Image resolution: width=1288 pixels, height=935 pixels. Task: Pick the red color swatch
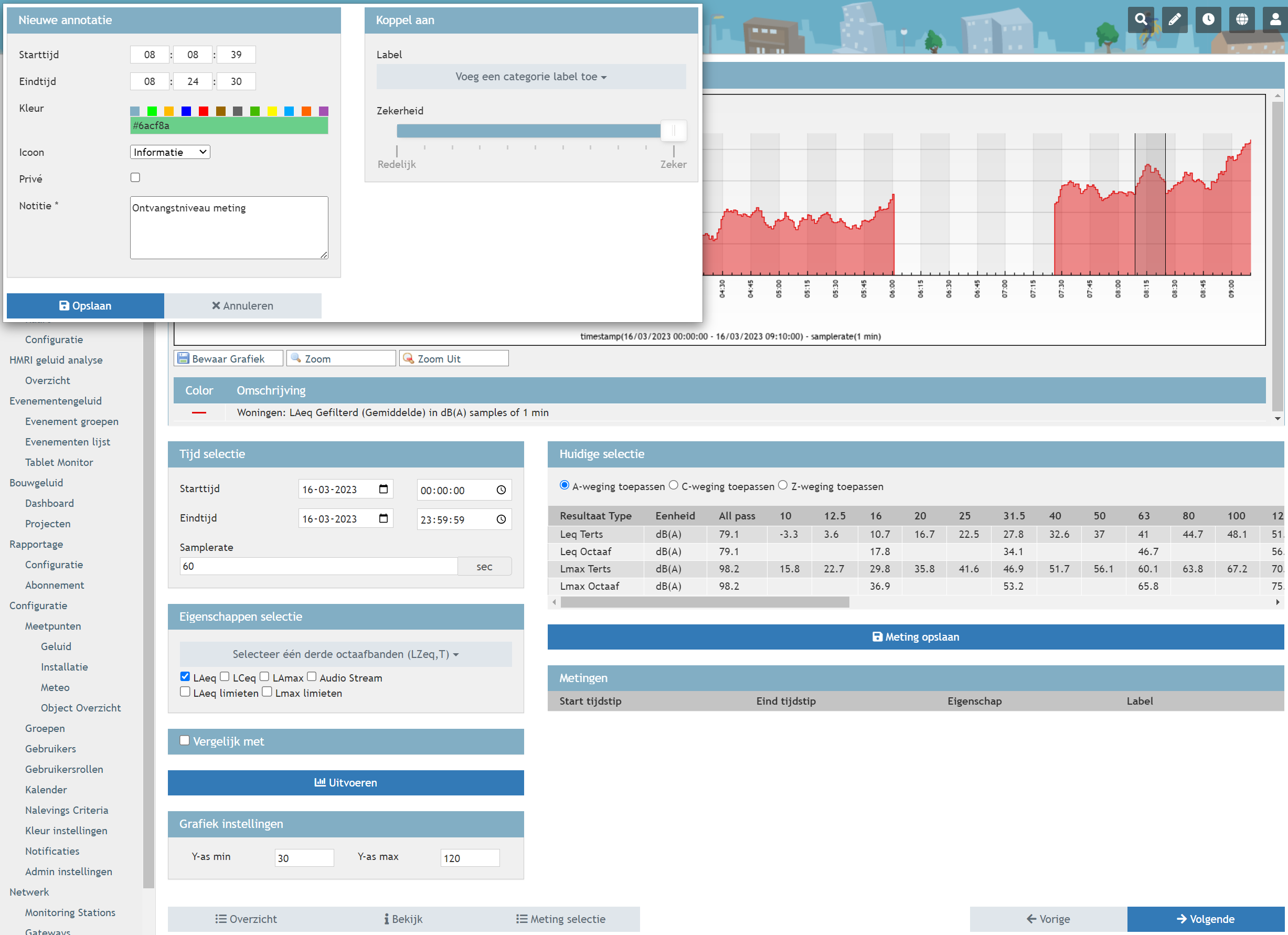coord(204,111)
